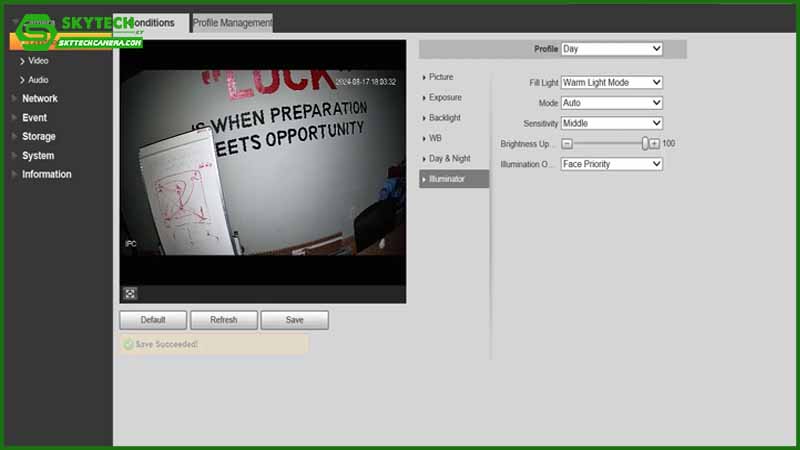Click the minus icon on Brightness slider

pos(566,144)
